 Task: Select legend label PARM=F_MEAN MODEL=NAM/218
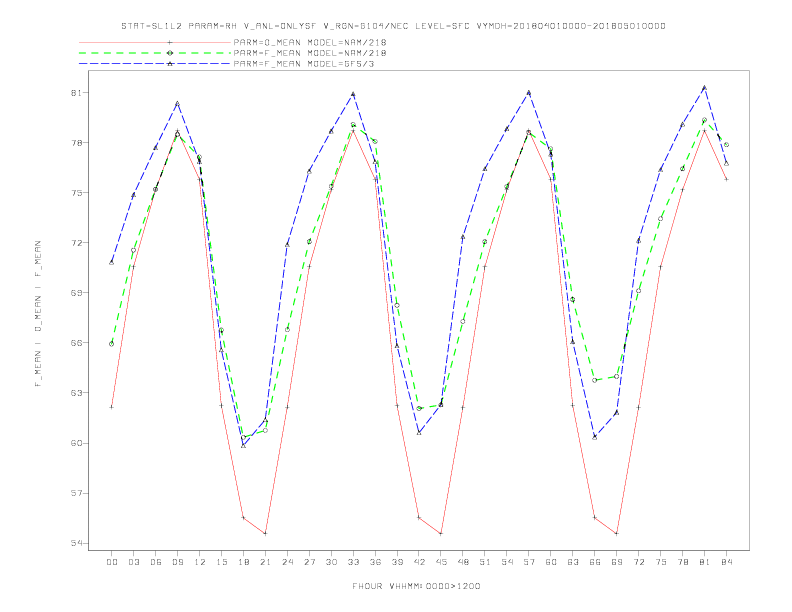[x=310, y=53]
